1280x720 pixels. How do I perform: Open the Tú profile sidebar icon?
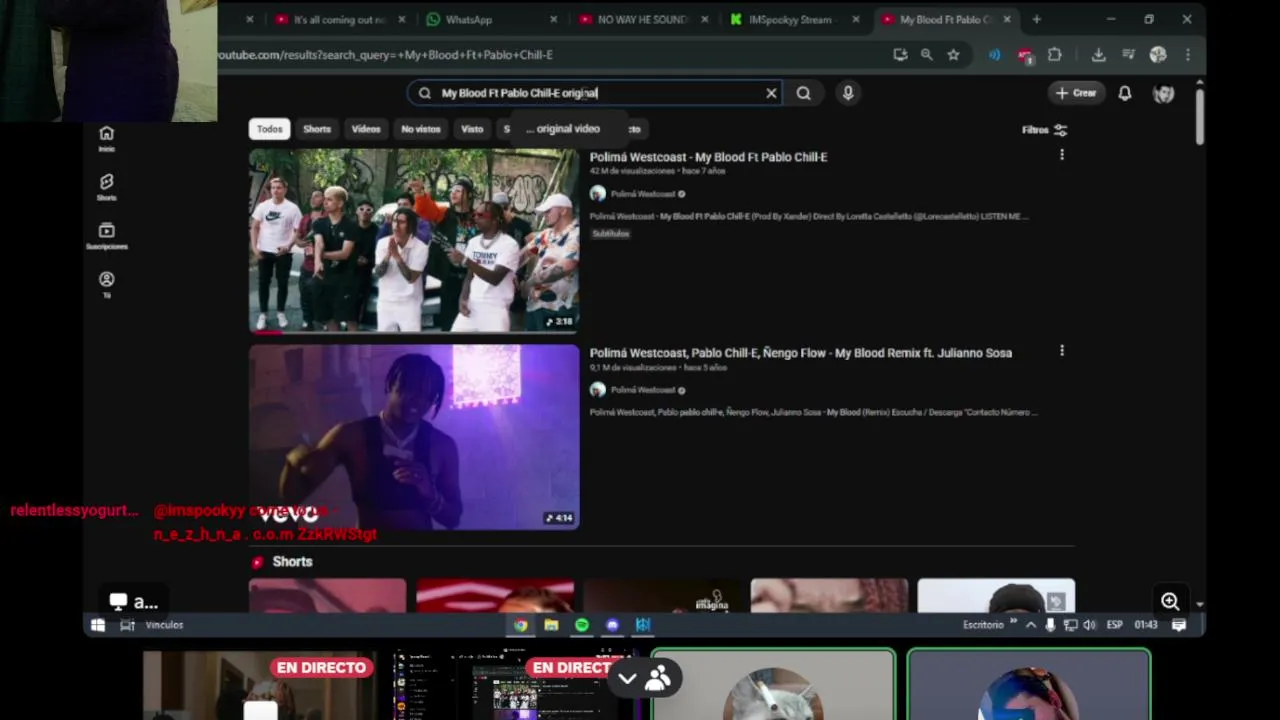[106, 284]
